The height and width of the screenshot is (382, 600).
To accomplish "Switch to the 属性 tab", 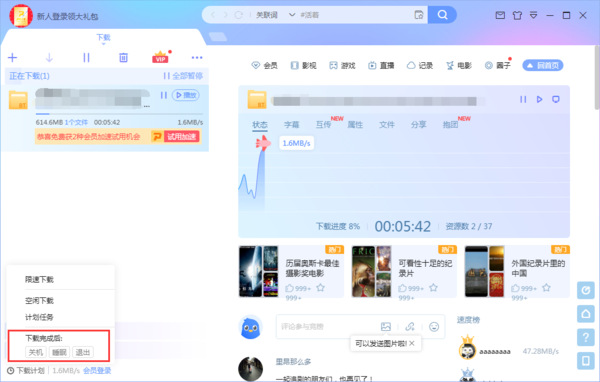I will coord(355,124).
